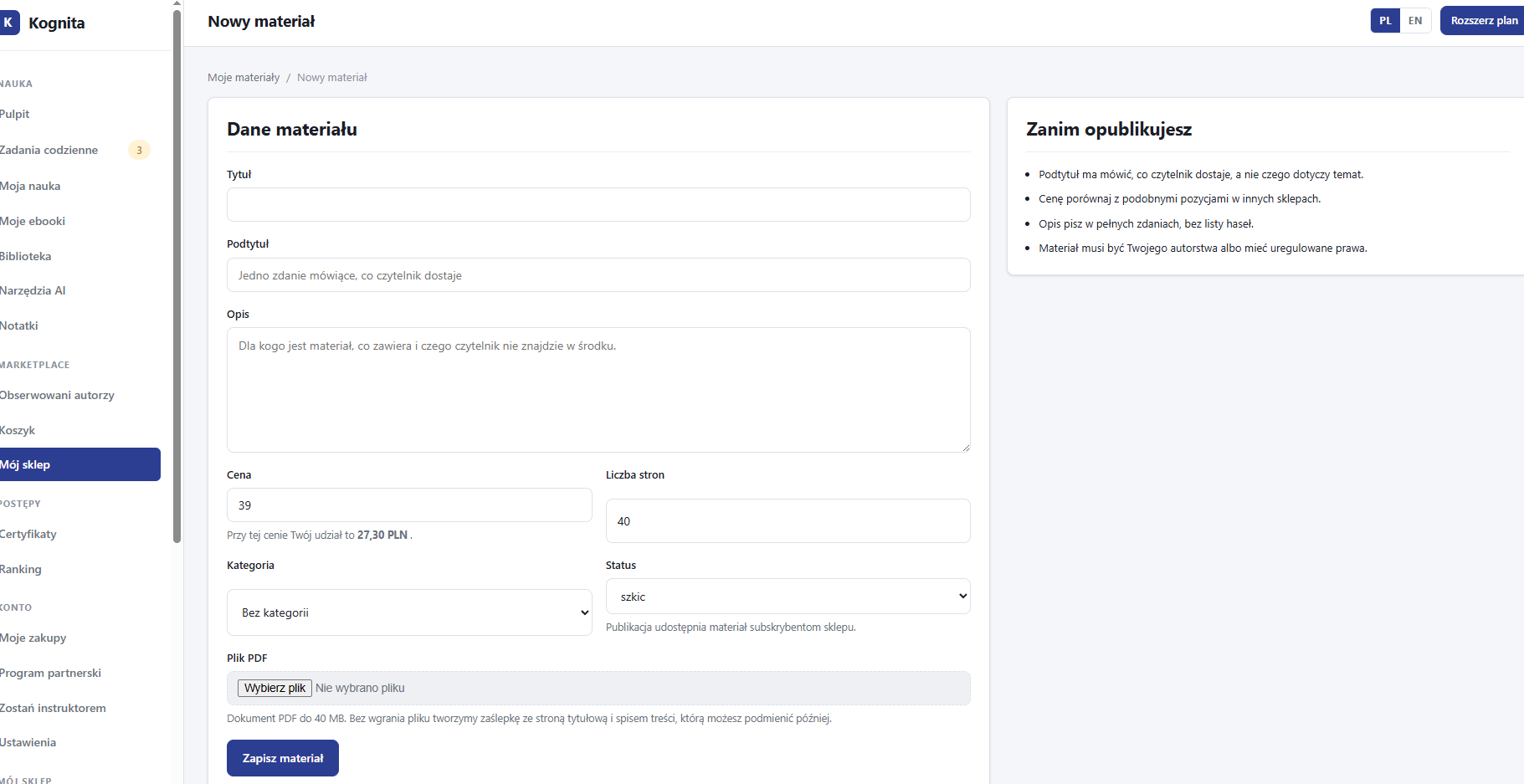Click Dokument PDF do 40 MB hint
Screen dimensions: 1524x784
[529, 719]
